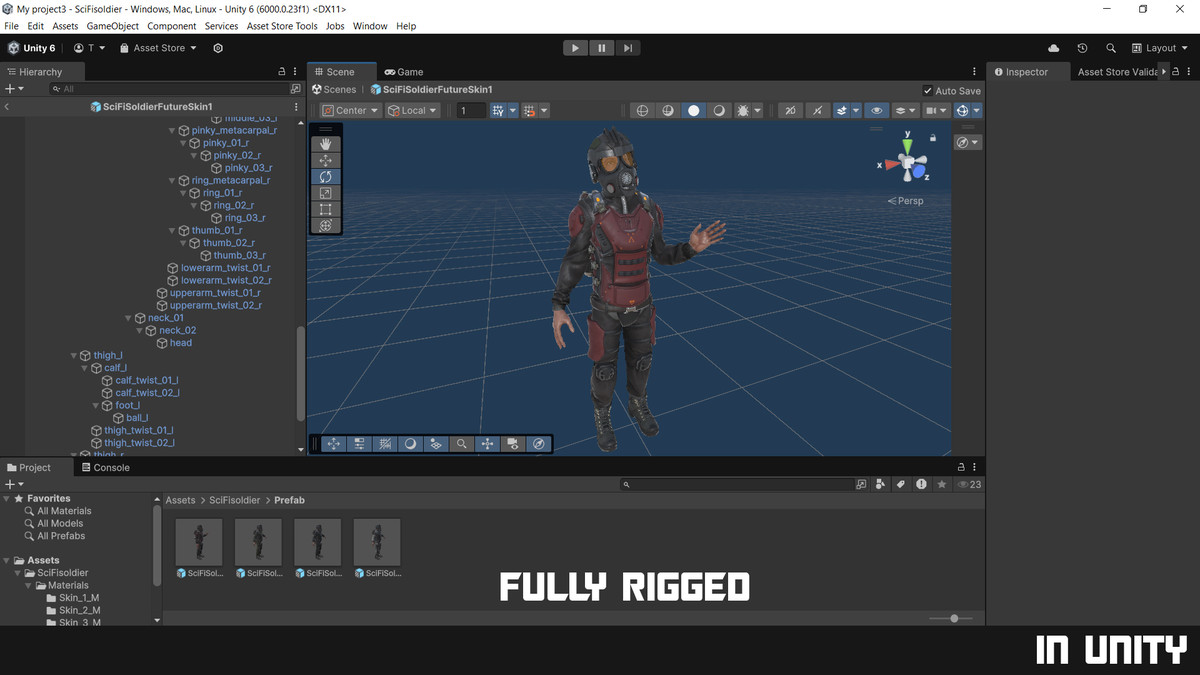Screen dimensions: 1200x675
Task: Click the wireframe draw mode globe icon
Action: tap(643, 111)
